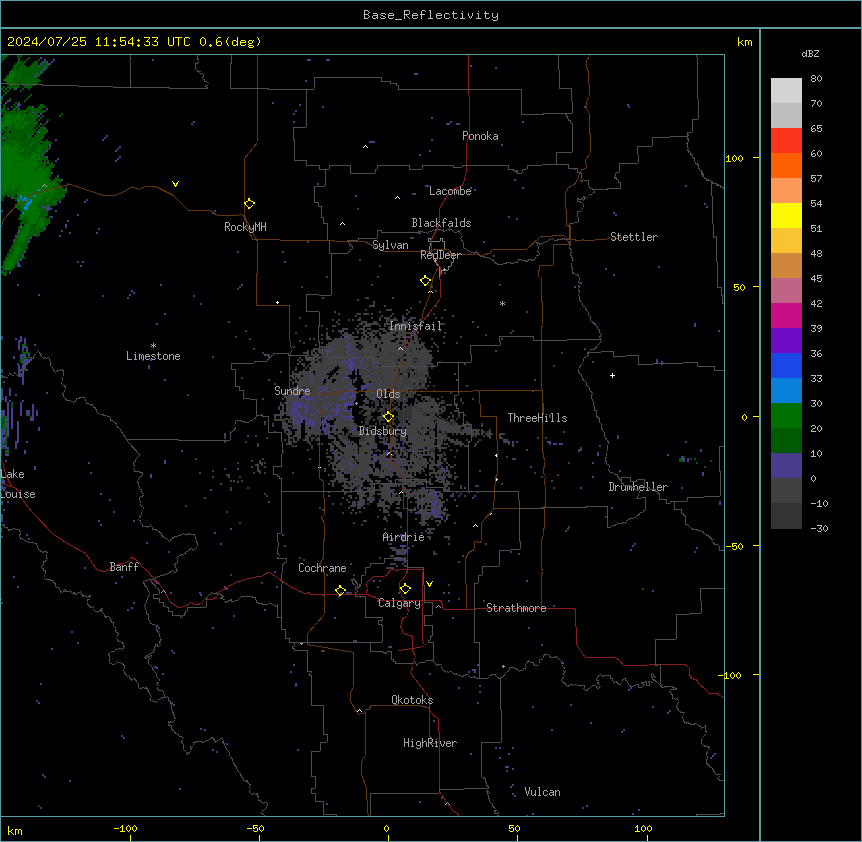
Task: Click the yellow diamond marker above Calgary label
Action: 405,589
